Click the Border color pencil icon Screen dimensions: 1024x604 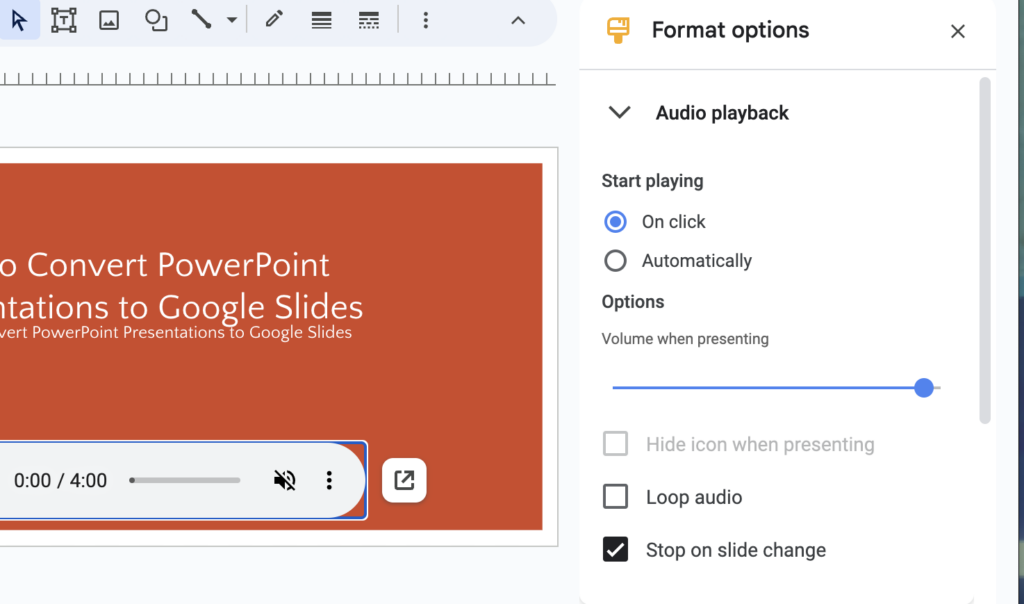[273, 20]
